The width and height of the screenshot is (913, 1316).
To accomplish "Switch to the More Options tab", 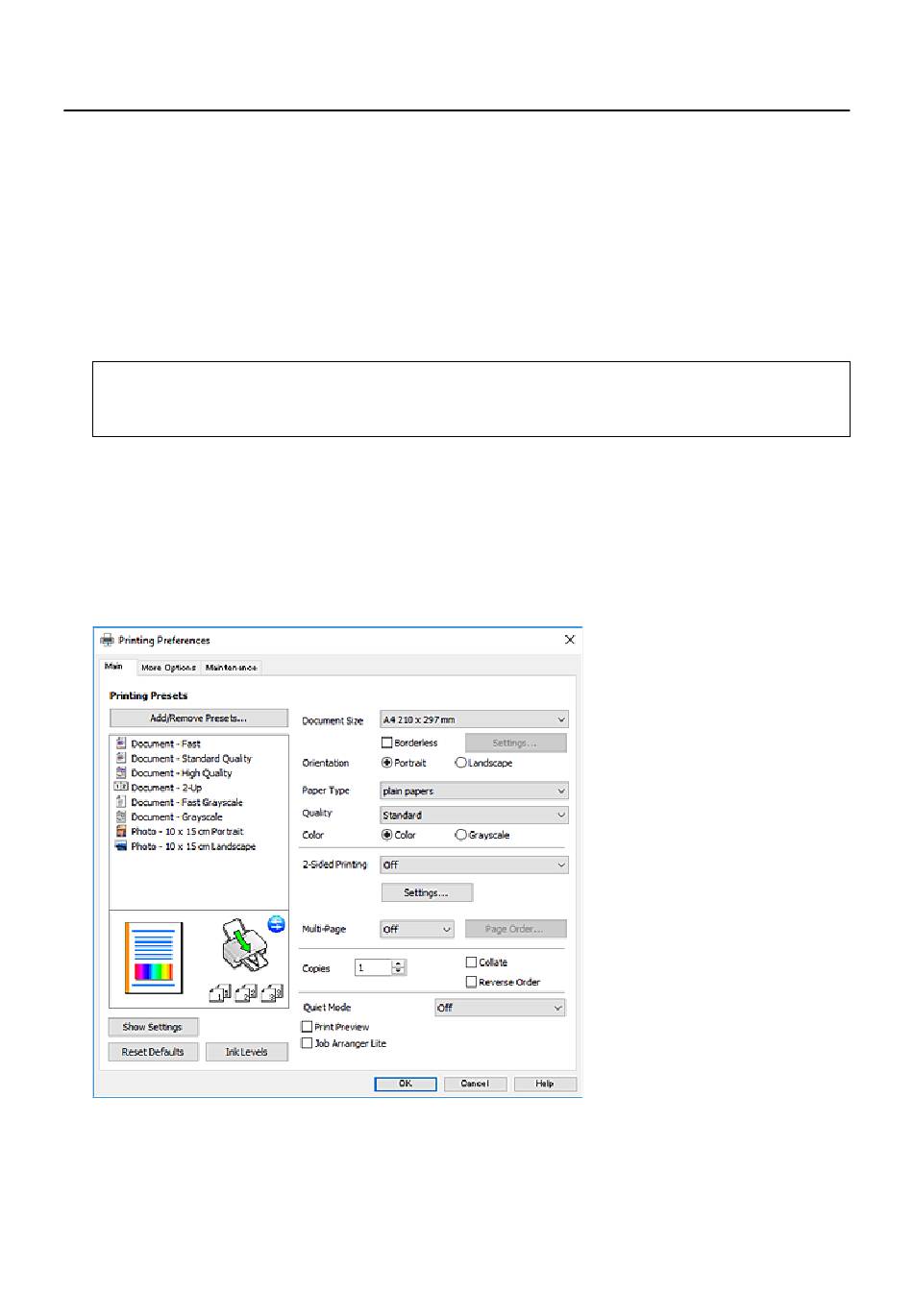I will [168, 667].
